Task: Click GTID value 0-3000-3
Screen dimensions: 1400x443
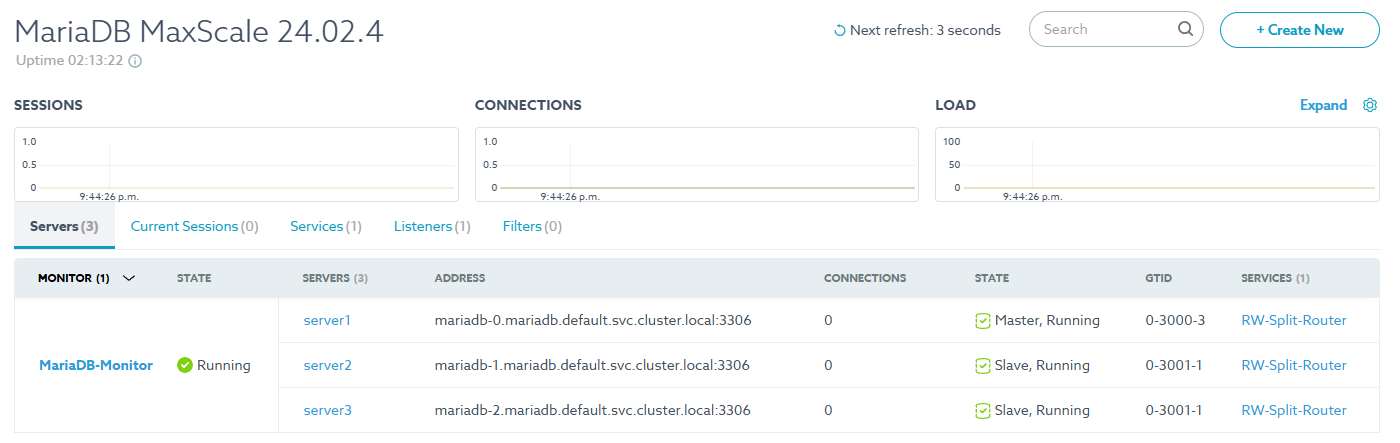Action: pos(1175,321)
